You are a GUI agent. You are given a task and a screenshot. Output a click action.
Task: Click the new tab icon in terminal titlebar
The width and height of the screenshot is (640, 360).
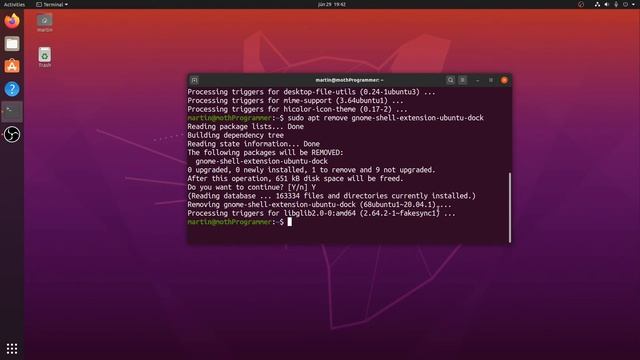(195, 80)
